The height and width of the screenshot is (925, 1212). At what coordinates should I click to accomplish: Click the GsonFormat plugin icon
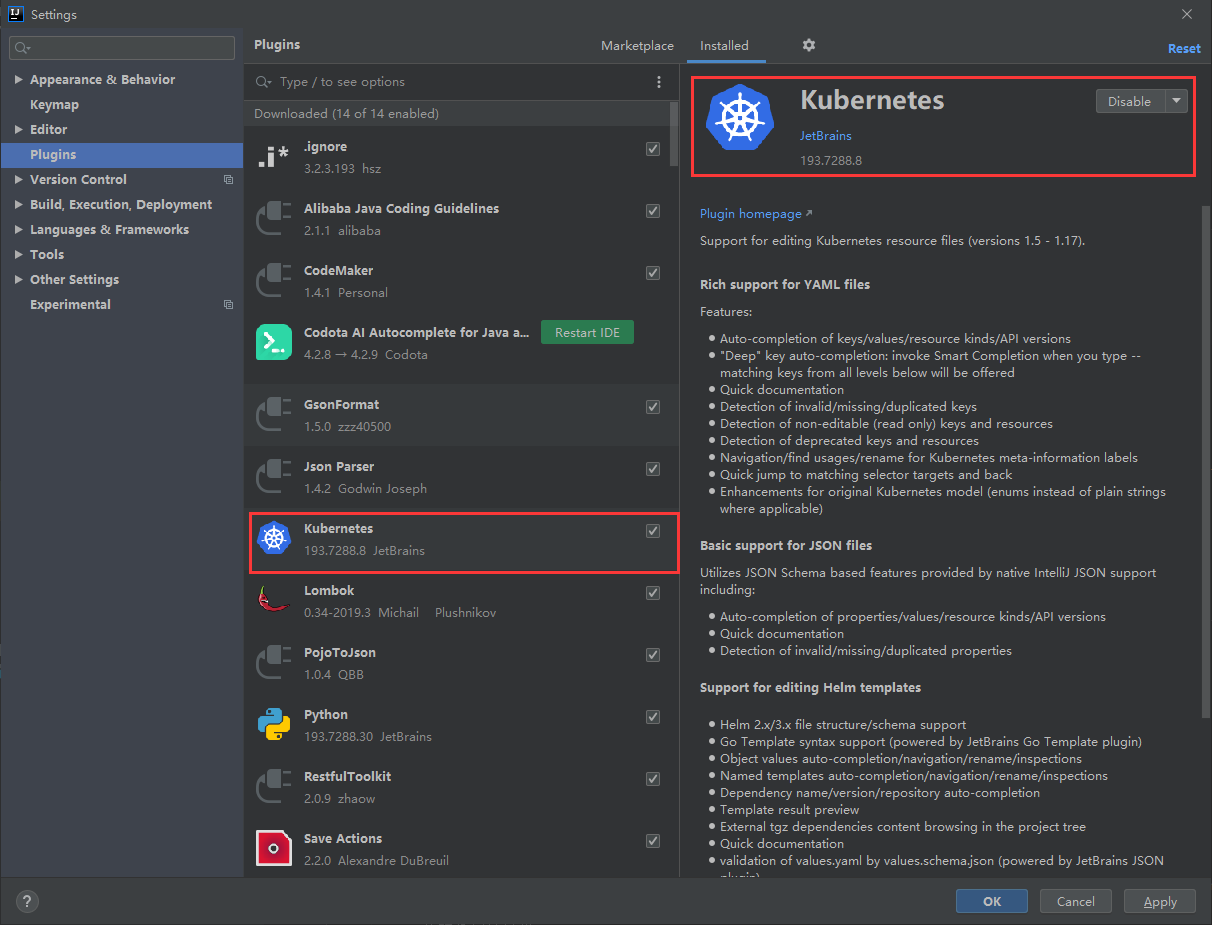[x=274, y=415]
